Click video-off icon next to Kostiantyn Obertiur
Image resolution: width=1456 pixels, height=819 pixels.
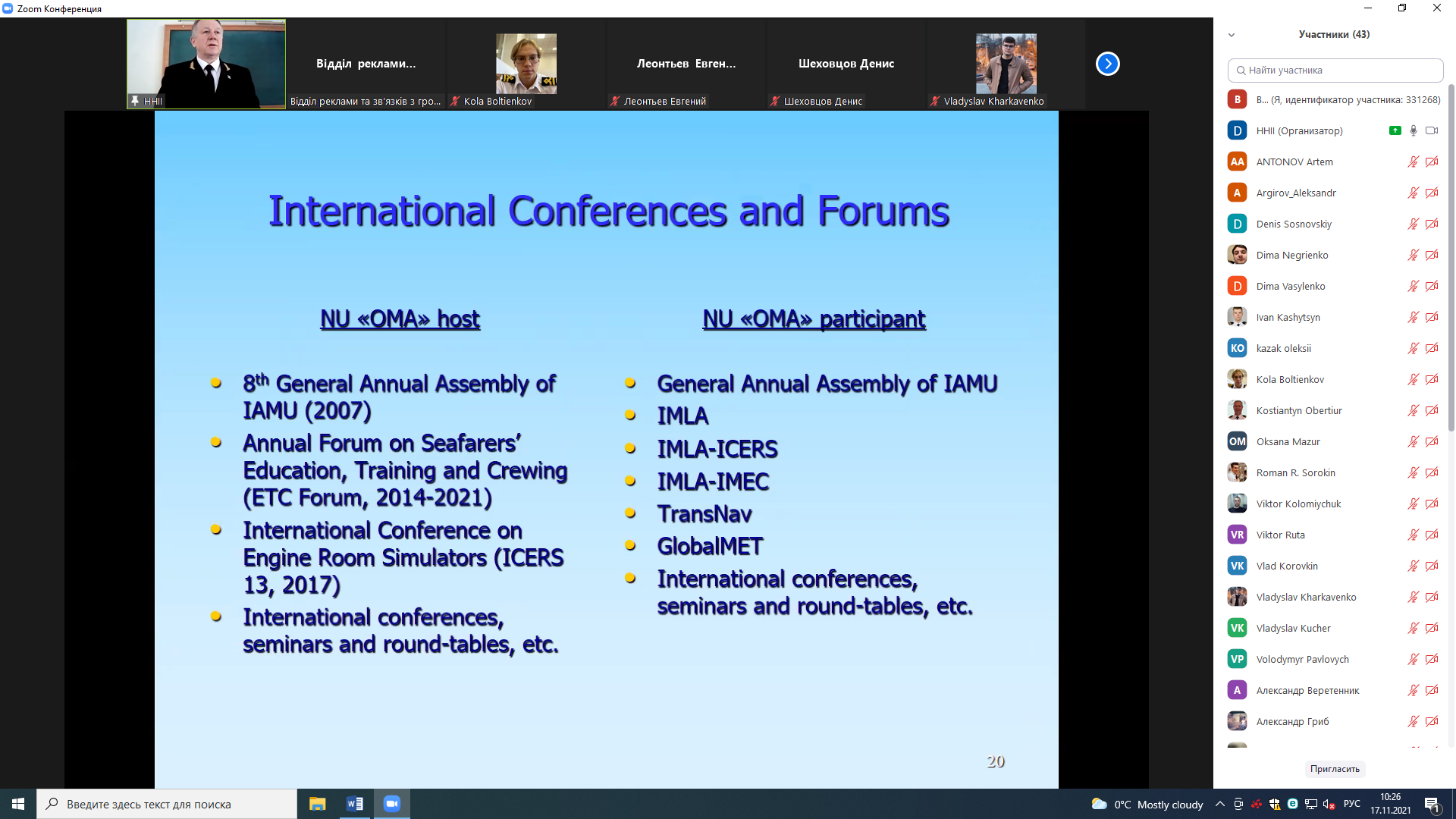[1432, 410]
